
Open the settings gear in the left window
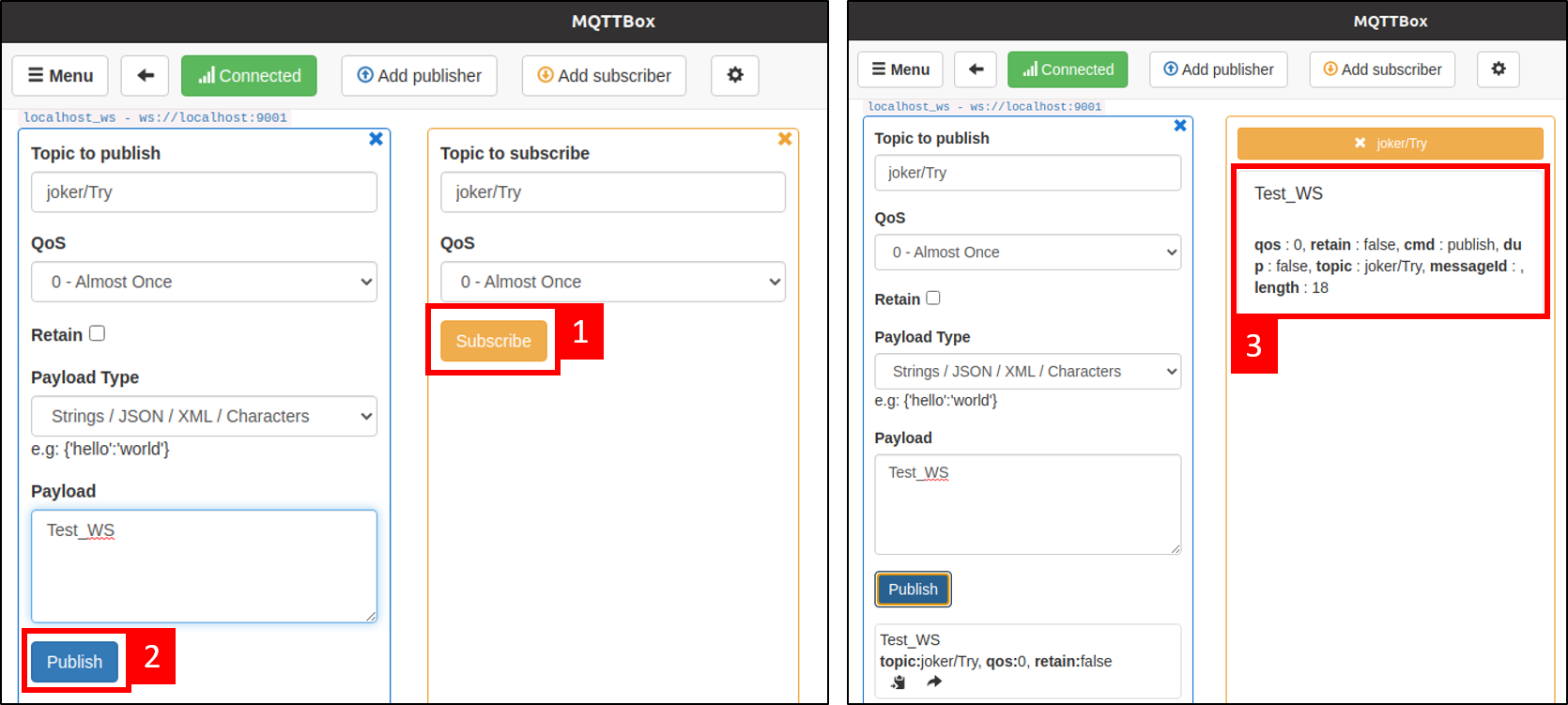click(x=735, y=75)
